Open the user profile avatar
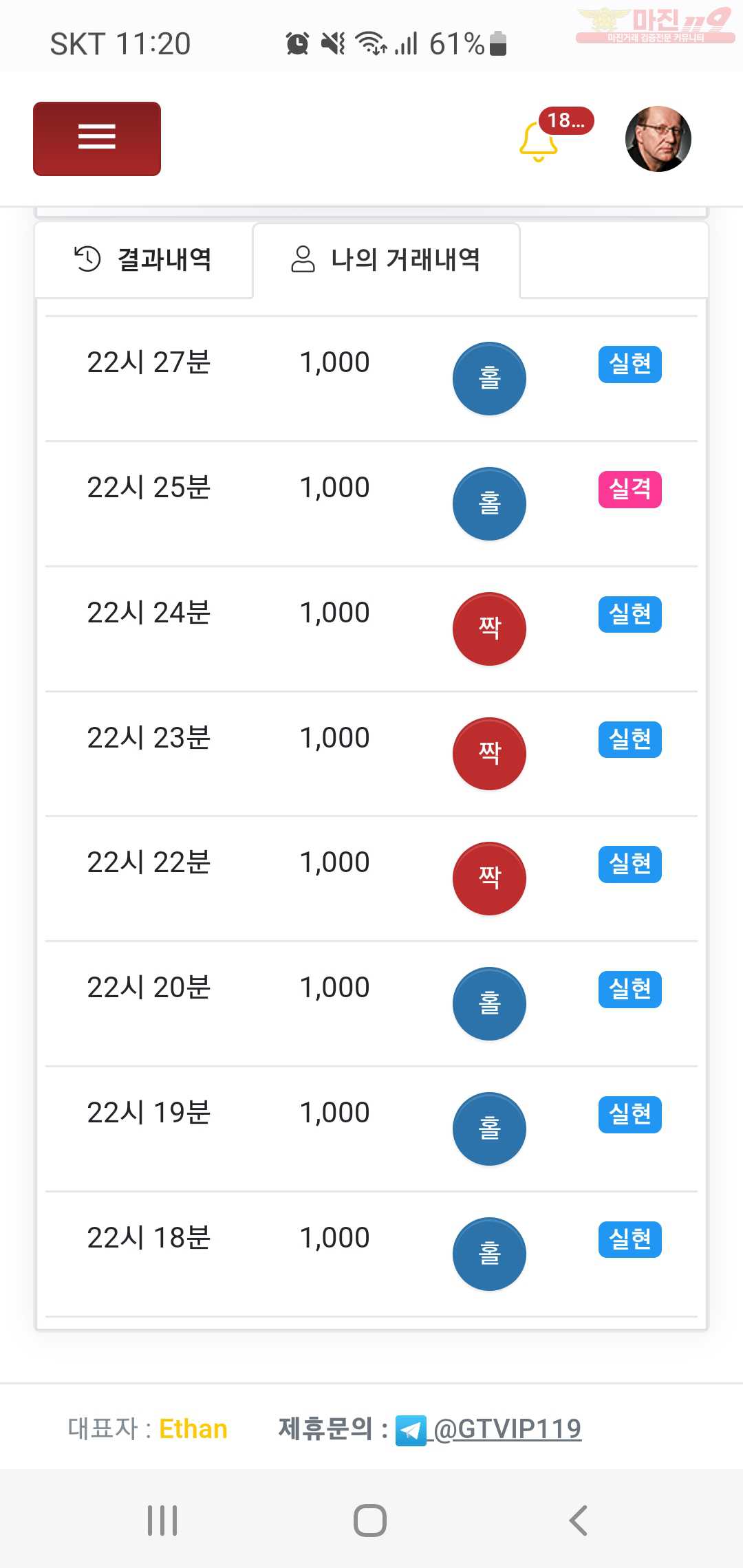The height and width of the screenshot is (1568, 743). 658,139
